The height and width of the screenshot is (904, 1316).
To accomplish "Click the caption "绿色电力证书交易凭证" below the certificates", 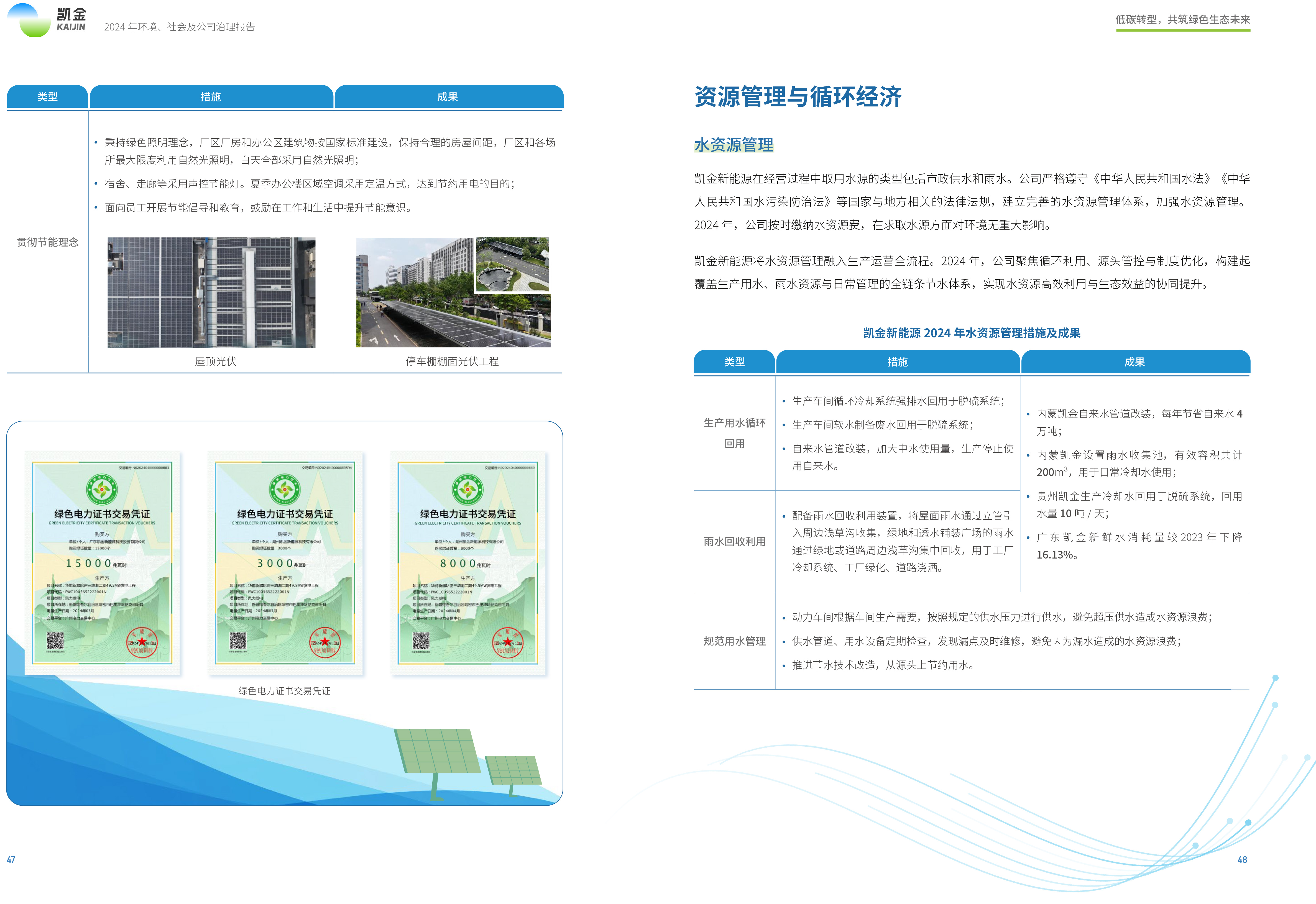I will click(284, 691).
